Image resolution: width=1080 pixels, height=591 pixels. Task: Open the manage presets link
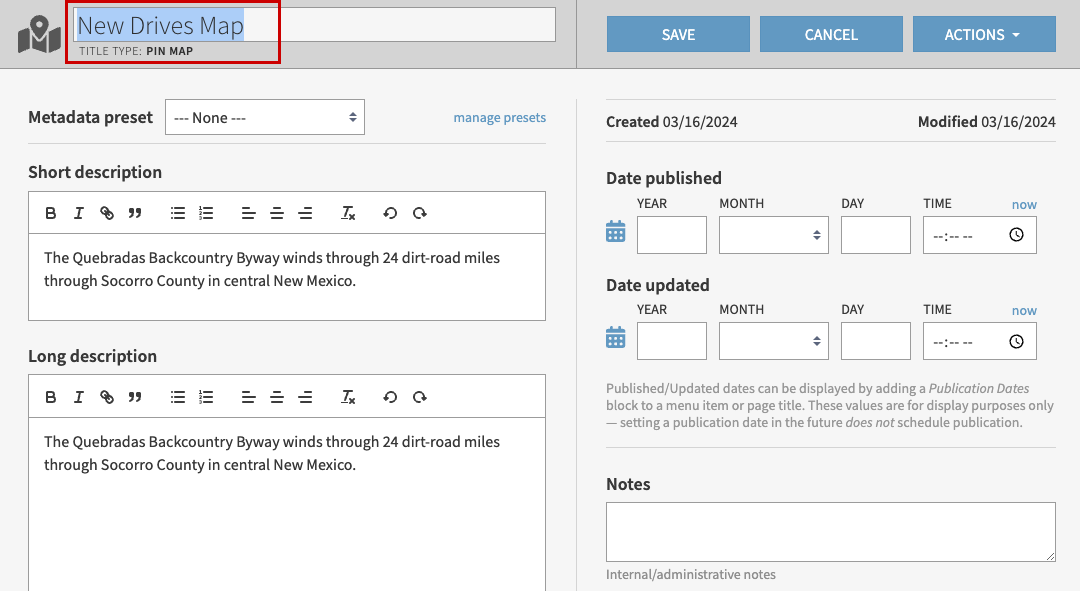pos(499,117)
